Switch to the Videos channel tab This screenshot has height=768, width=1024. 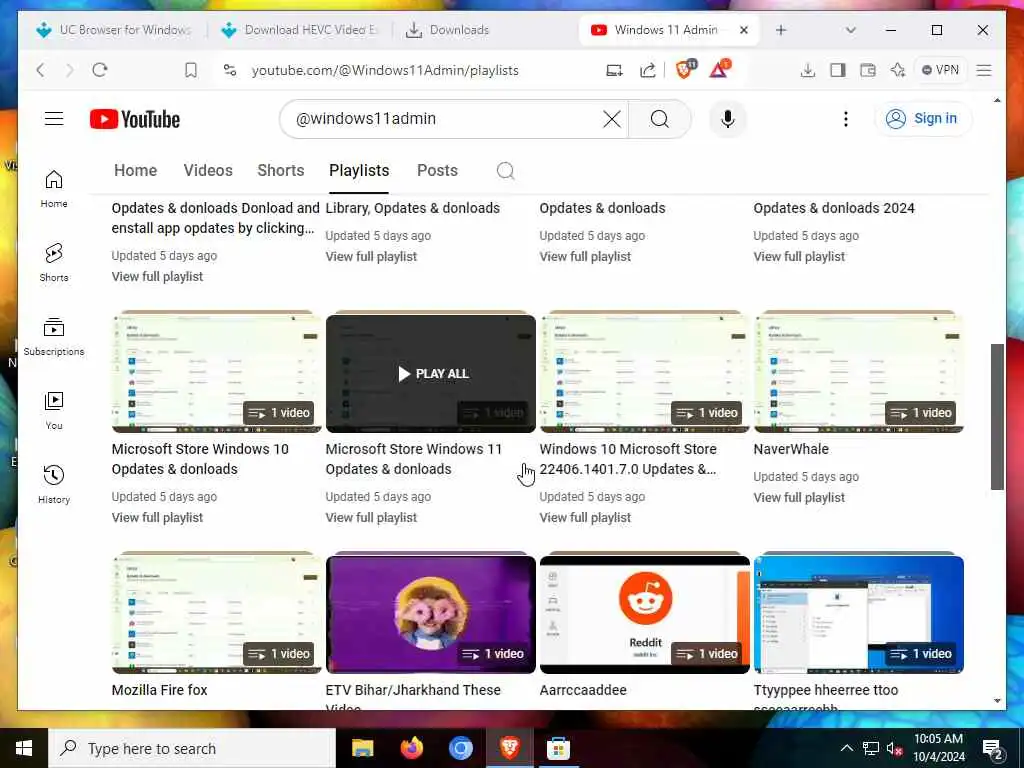(208, 170)
